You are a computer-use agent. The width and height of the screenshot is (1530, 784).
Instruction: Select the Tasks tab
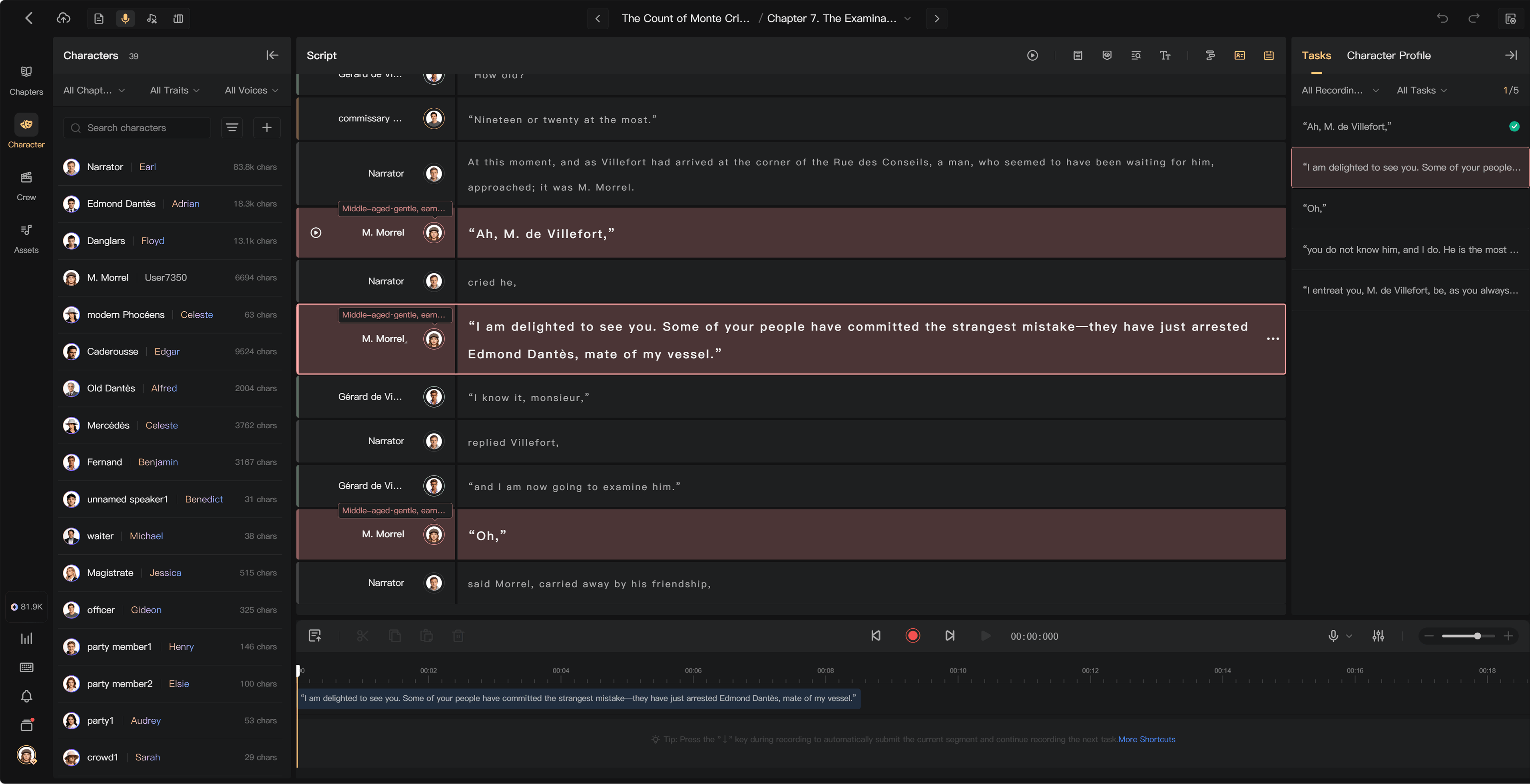1316,55
